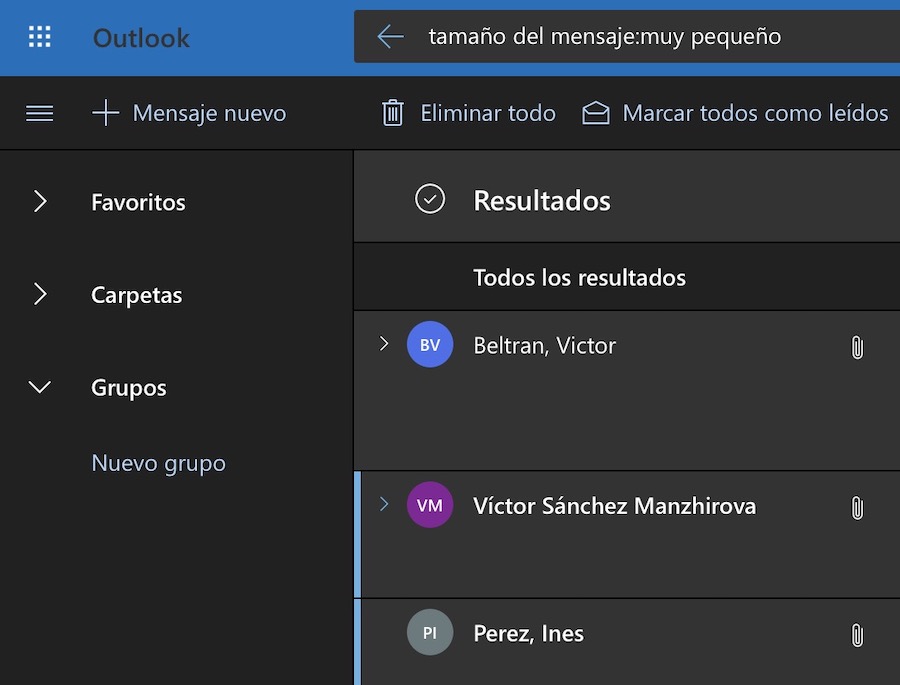Click attachment paperclip on Perez, Ines message
Image resolution: width=900 pixels, height=685 pixels.
[x=856, y=635]
